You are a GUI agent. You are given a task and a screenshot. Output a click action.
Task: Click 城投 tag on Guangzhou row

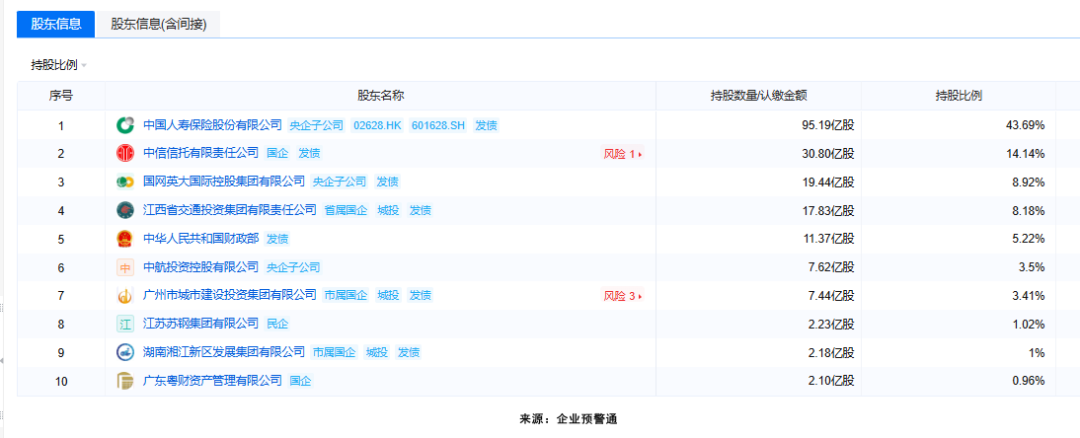(x=388, y=295)
